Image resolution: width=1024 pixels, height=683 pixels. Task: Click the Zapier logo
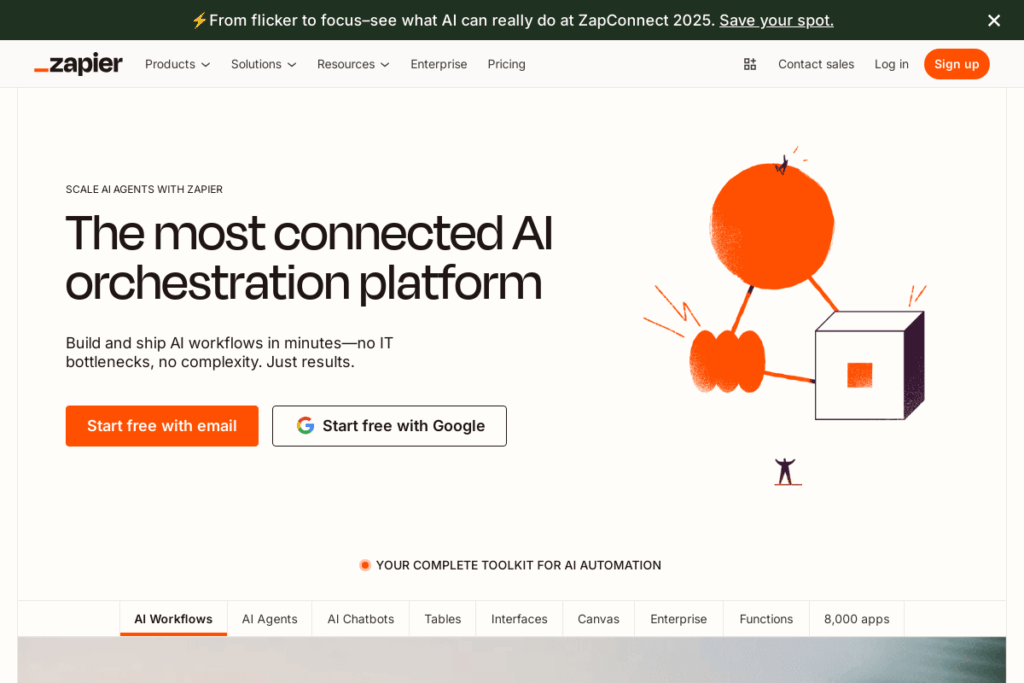coord(78,63)
